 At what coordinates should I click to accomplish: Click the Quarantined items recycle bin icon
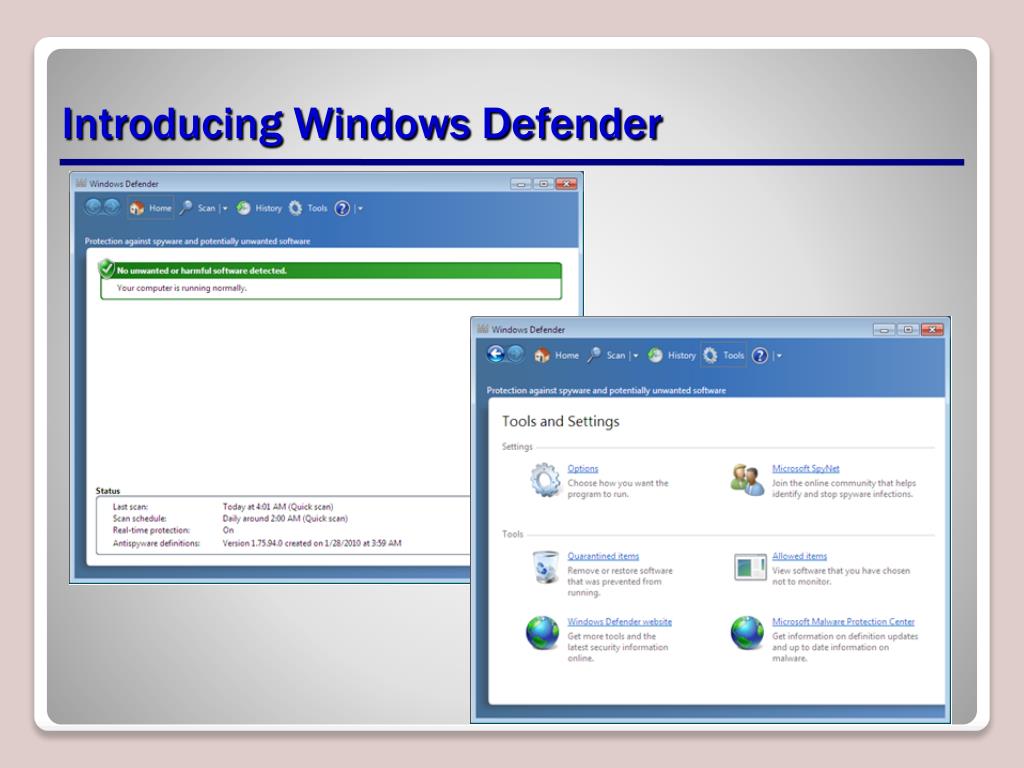point(545,567)
